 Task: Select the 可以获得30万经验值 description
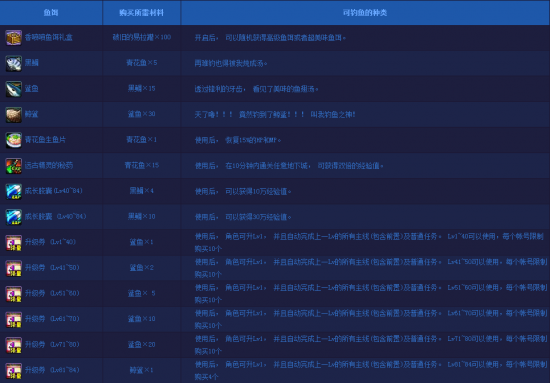243,217
